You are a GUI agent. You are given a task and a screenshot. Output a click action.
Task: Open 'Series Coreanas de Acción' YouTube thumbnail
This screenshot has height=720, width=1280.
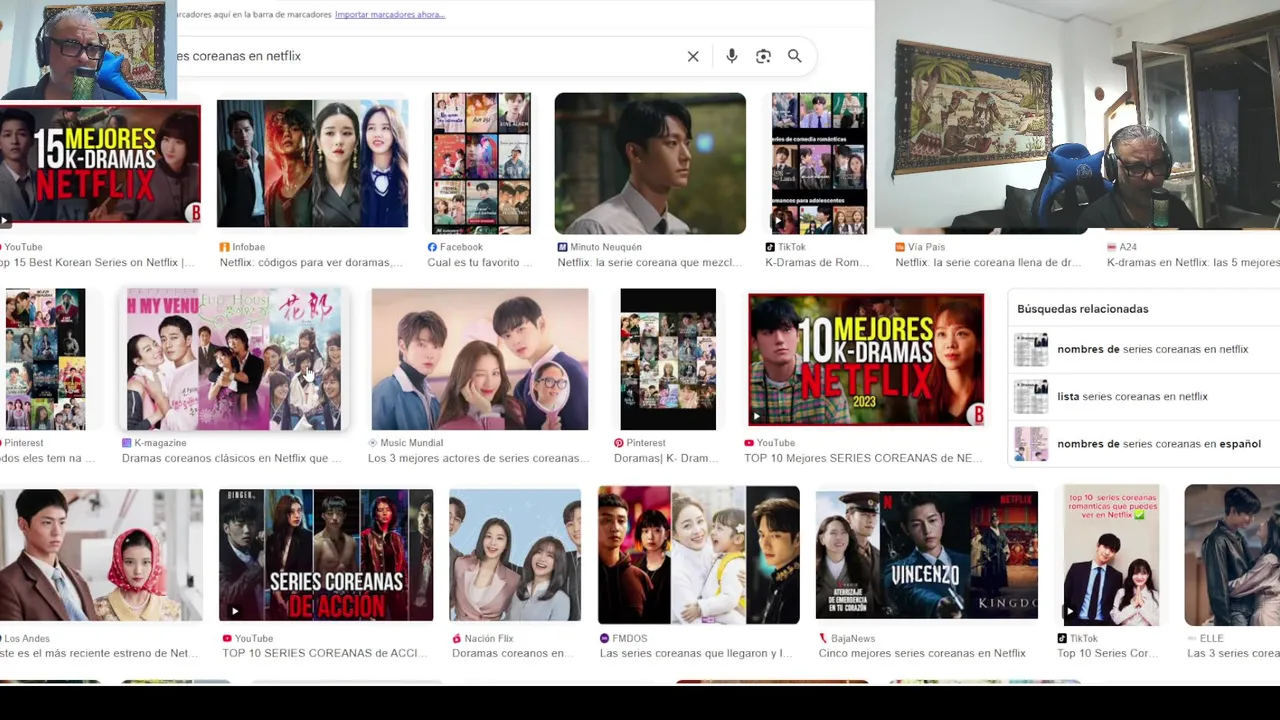click(326, 555)
